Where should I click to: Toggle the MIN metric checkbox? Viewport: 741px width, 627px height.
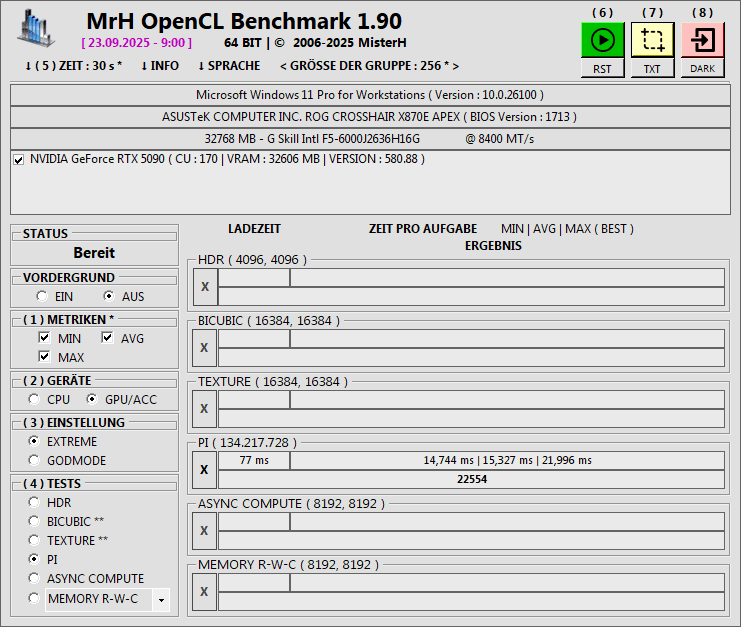44,337
